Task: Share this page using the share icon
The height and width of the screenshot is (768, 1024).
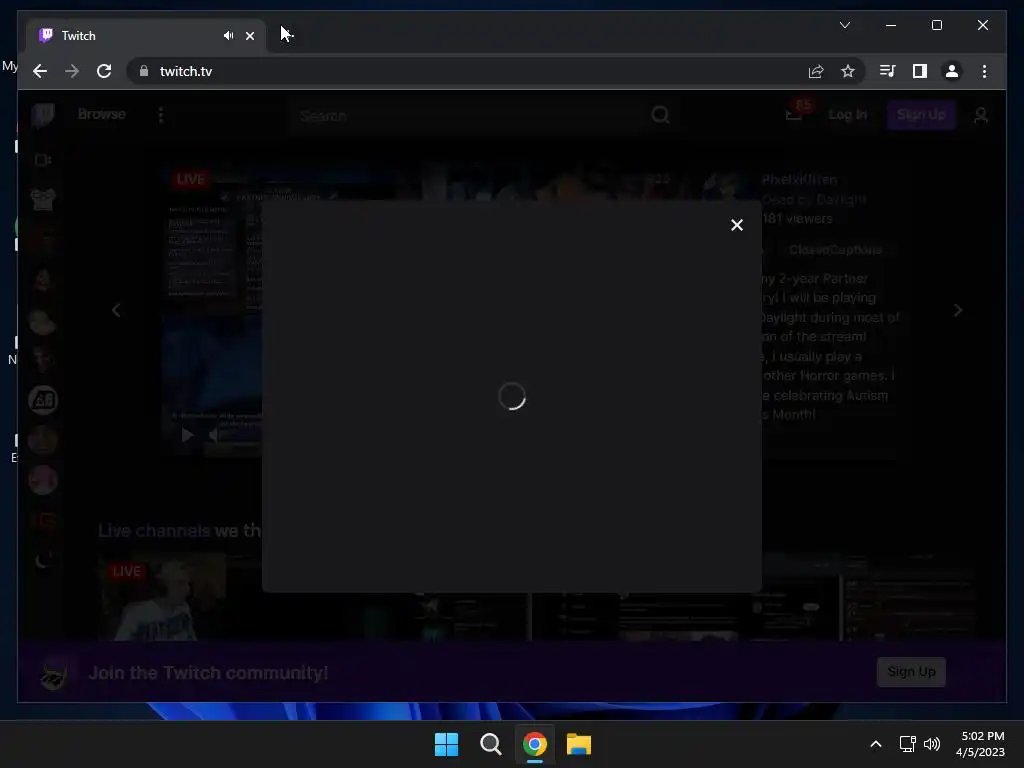Action: [x=816, y=71]
